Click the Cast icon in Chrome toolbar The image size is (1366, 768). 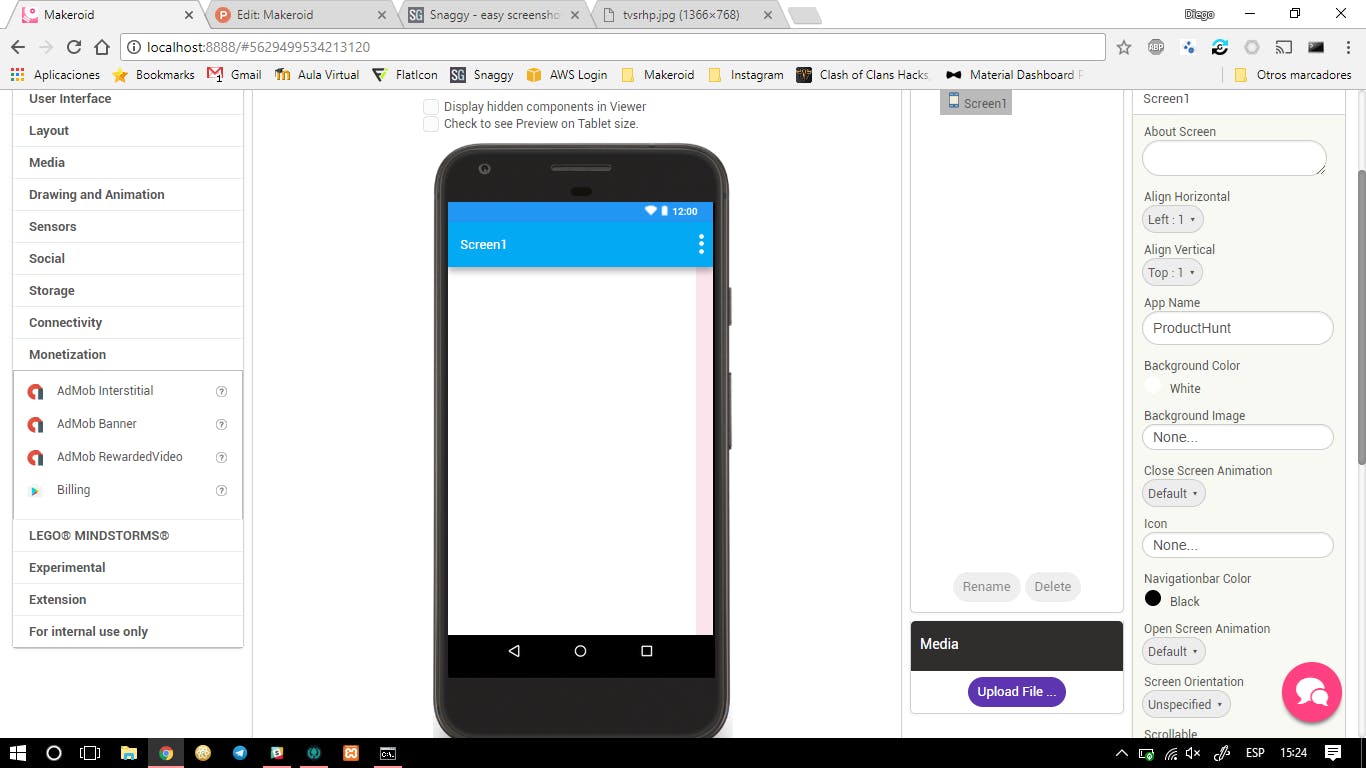click(x=1284, y=47)
